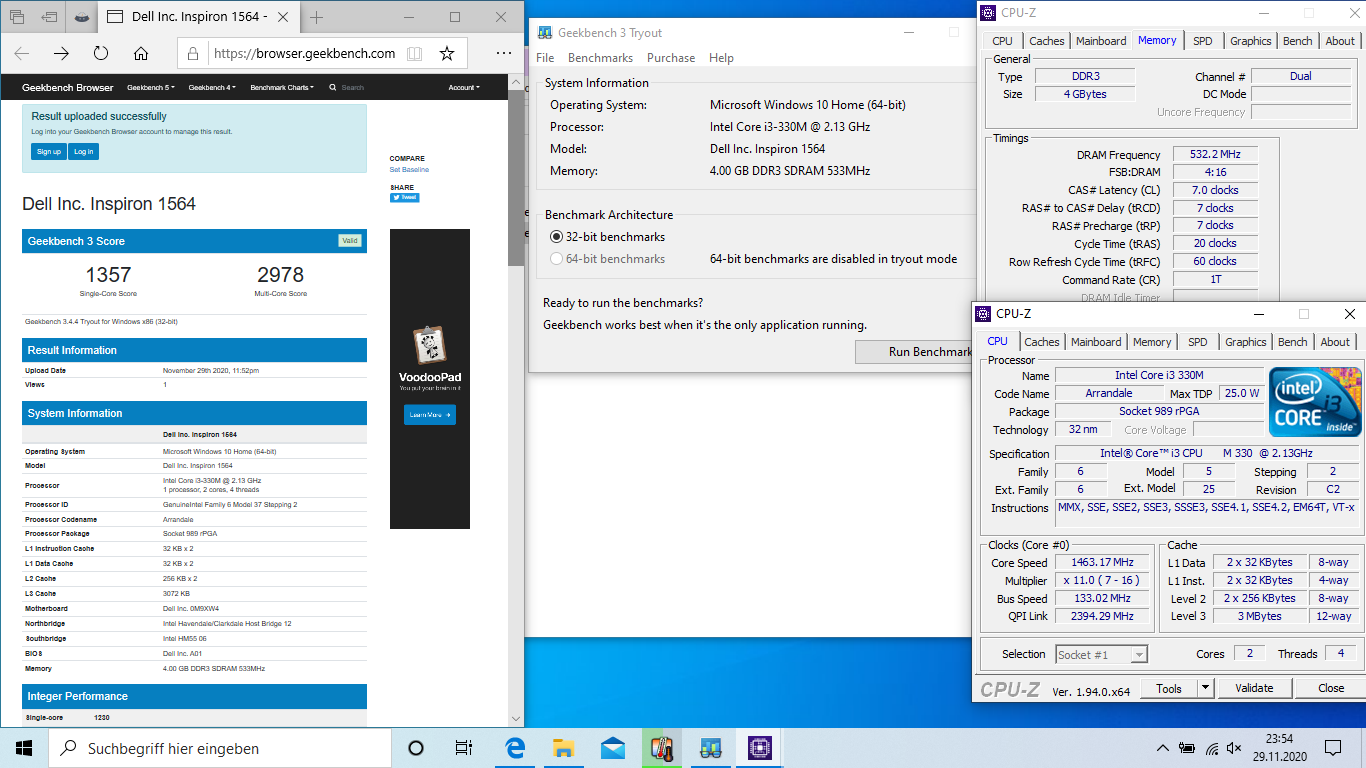Viewport: 1366px width, 768px height.
Task: Click the Tweet share button
Action: [405, 198]
